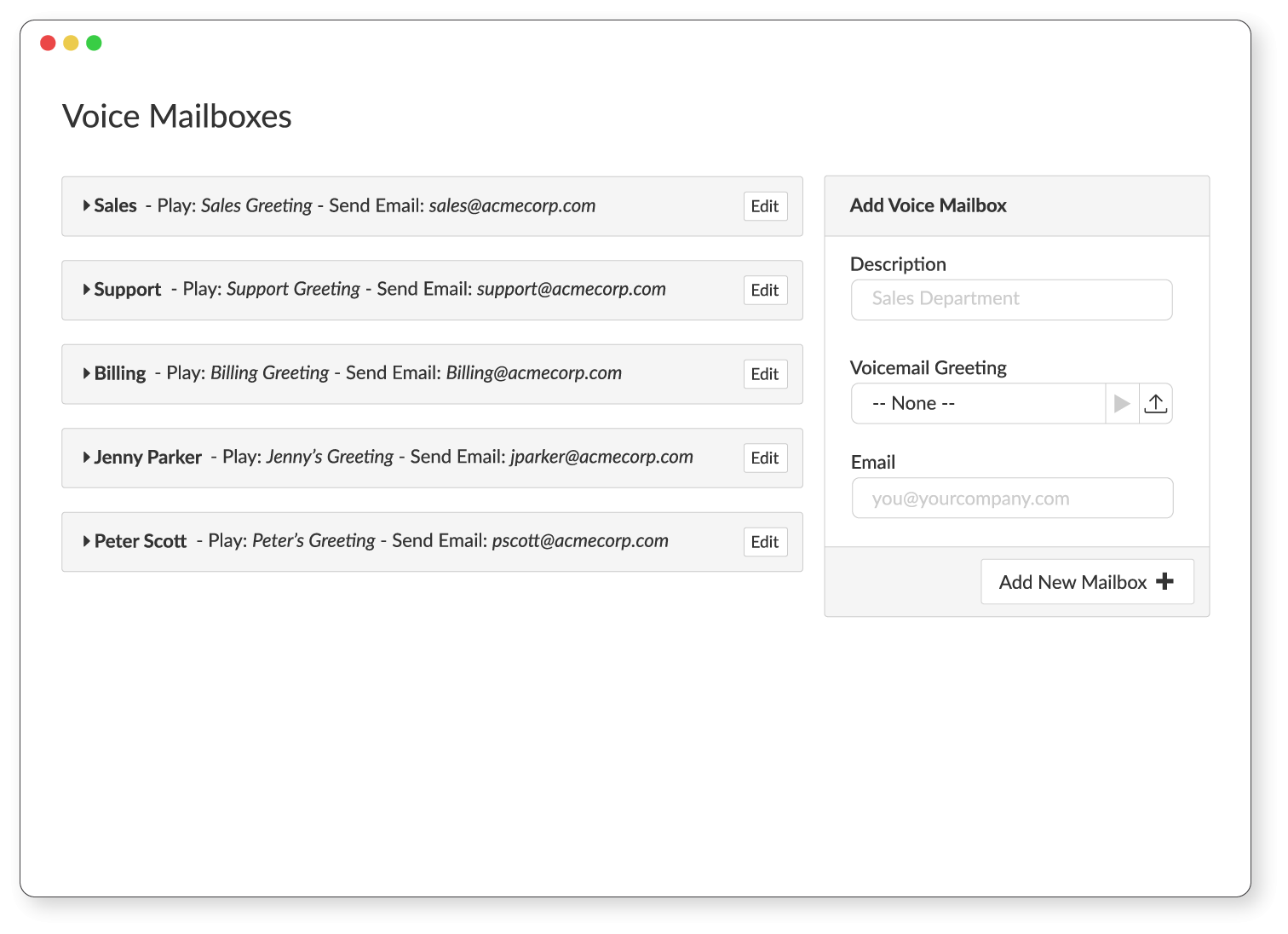Expand the Sales mailbox row arrow

pos(87,205)
